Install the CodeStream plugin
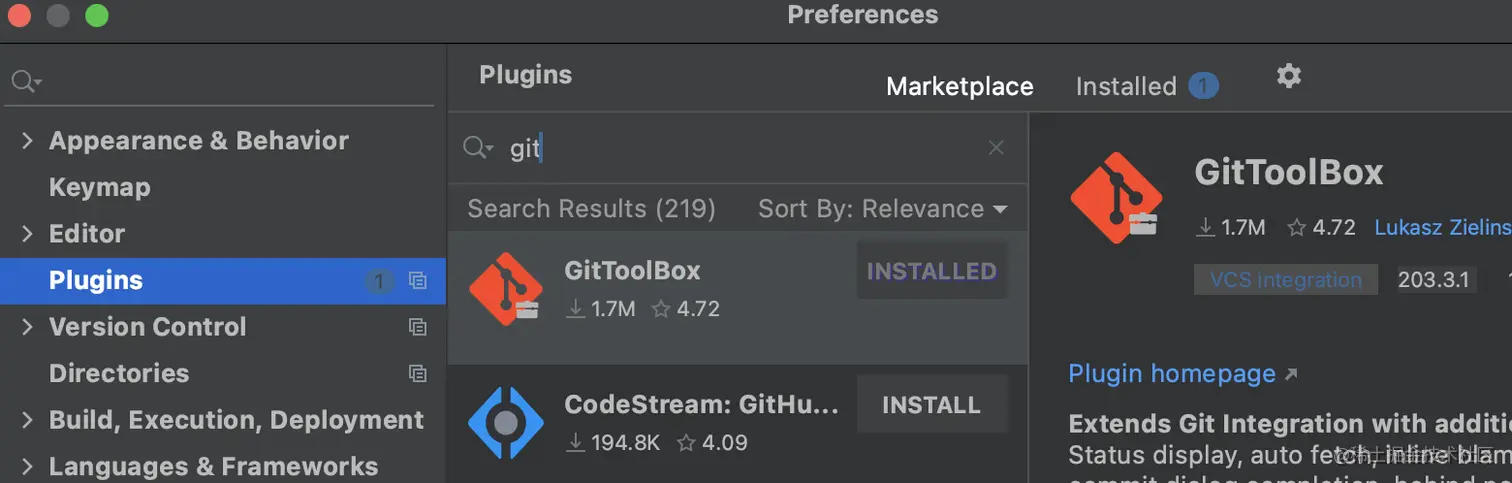The image size is (1512, 483). click(931, 405)
